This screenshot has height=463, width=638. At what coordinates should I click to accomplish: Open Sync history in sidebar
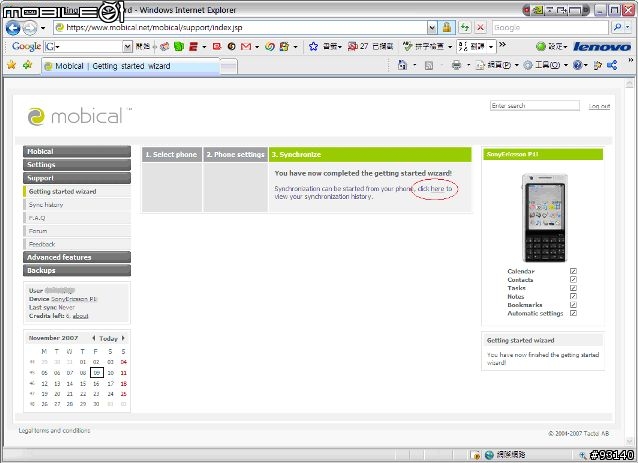pyautogui.click(x=77, y=205)
